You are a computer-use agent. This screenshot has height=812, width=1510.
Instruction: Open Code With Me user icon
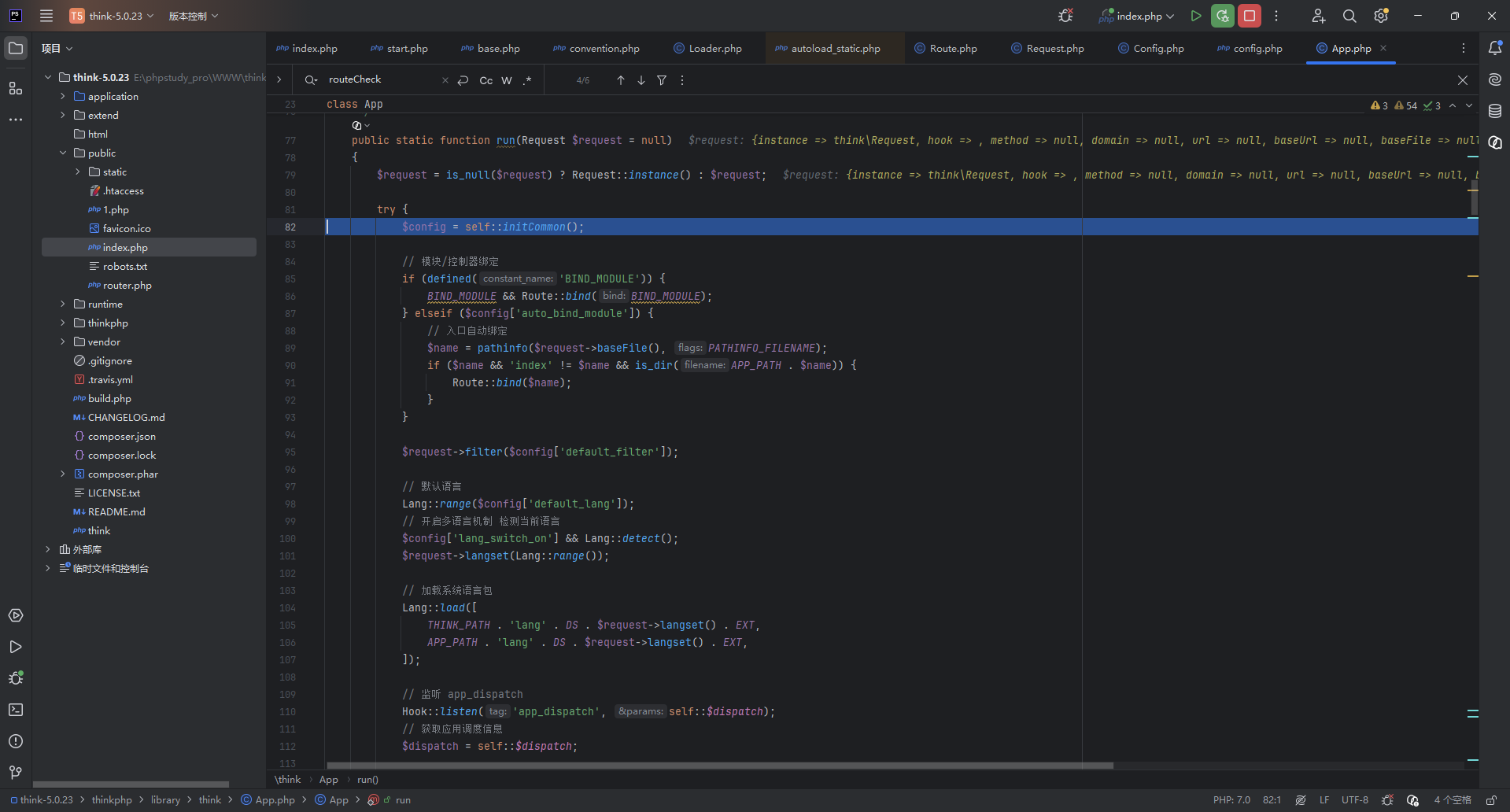click(1318, 16)
